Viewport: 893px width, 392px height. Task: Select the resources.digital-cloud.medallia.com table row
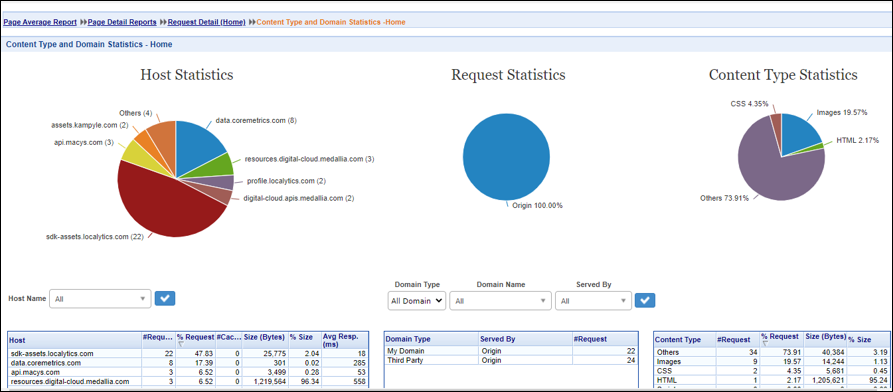pos(188,381)
